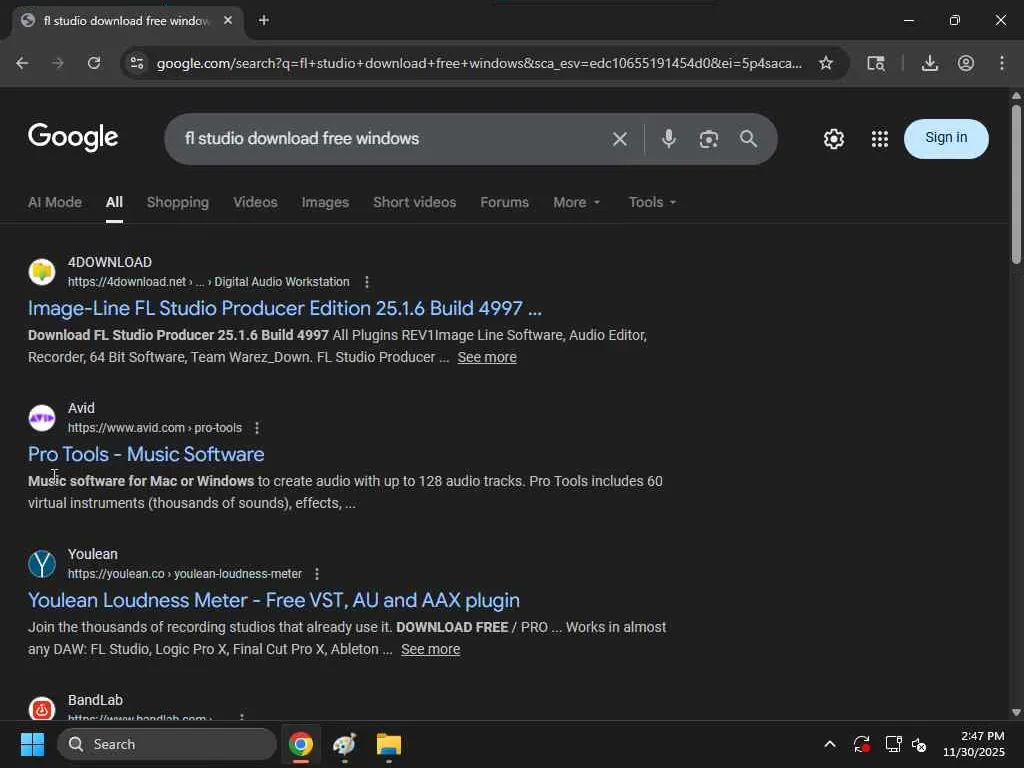Open the Google apps grid
This screenshot has height=768, width=1024.
point(880,138)
